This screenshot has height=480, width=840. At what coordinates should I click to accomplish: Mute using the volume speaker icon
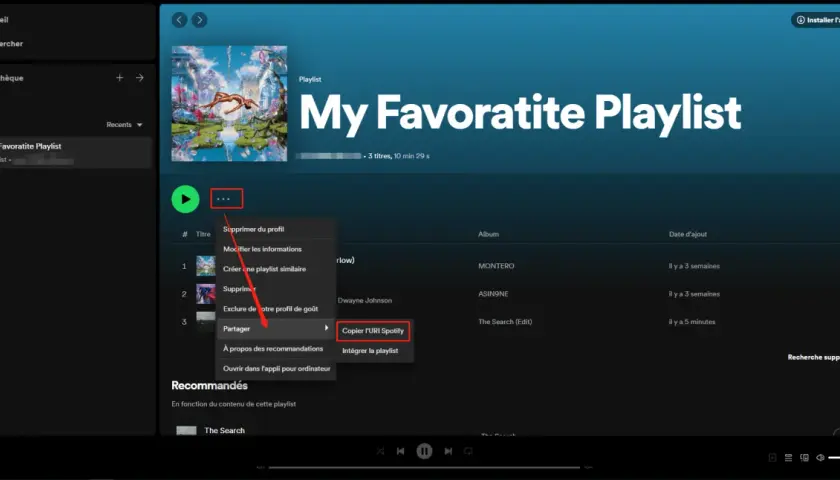pos(820,458)
